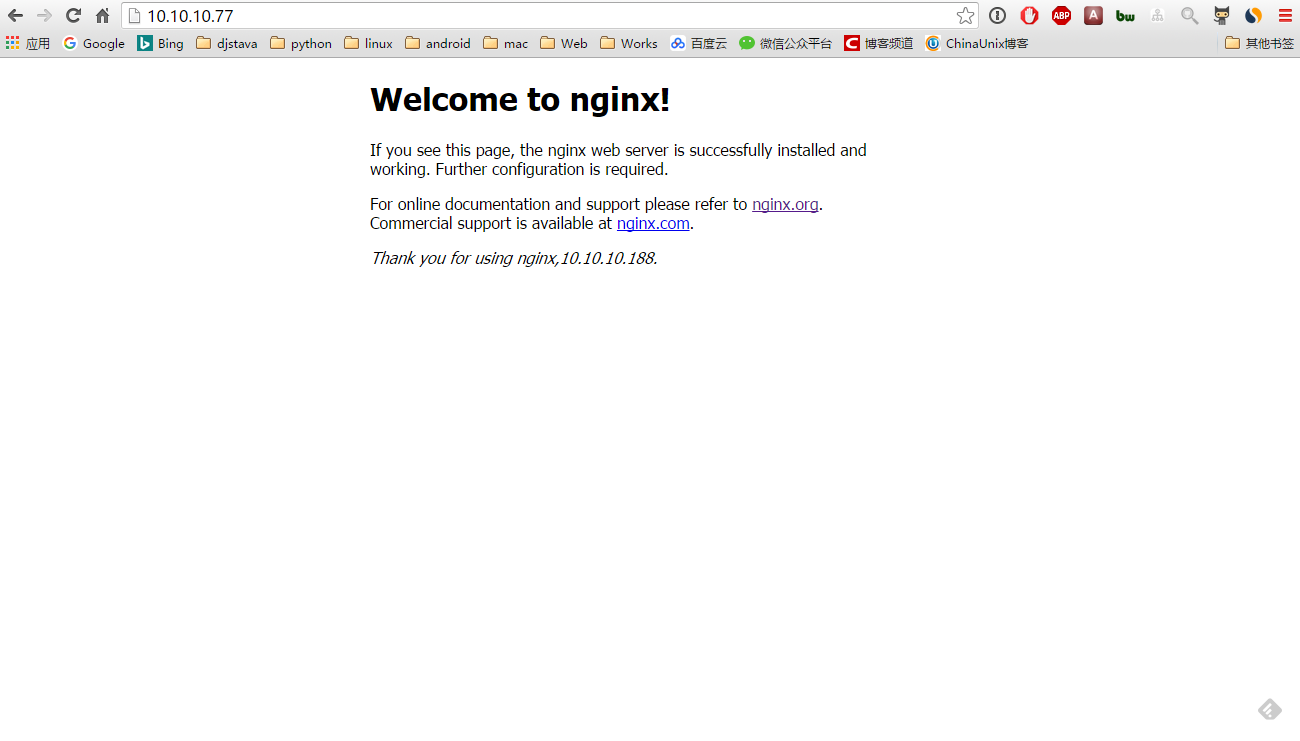Open the ABP Adblock Plus extension
Screen dimensions: 1300x741
(1061, 15)
